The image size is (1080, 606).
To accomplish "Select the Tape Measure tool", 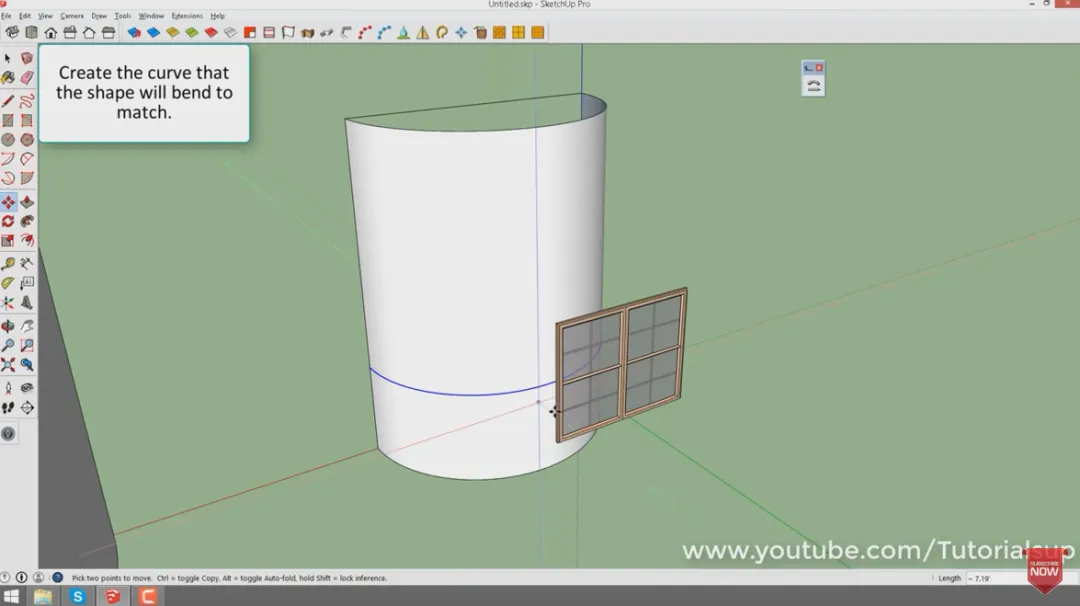I will (x=8, y=264).
